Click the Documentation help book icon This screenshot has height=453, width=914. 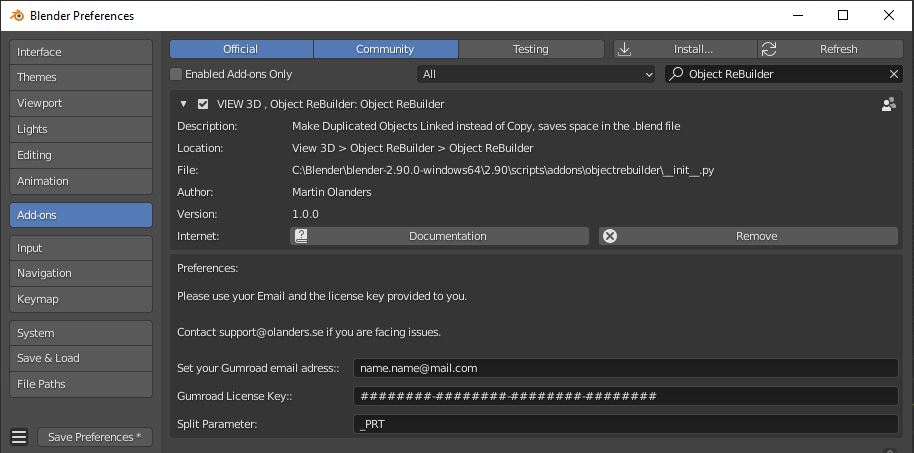pyautogui.click(x=301, y=236)
